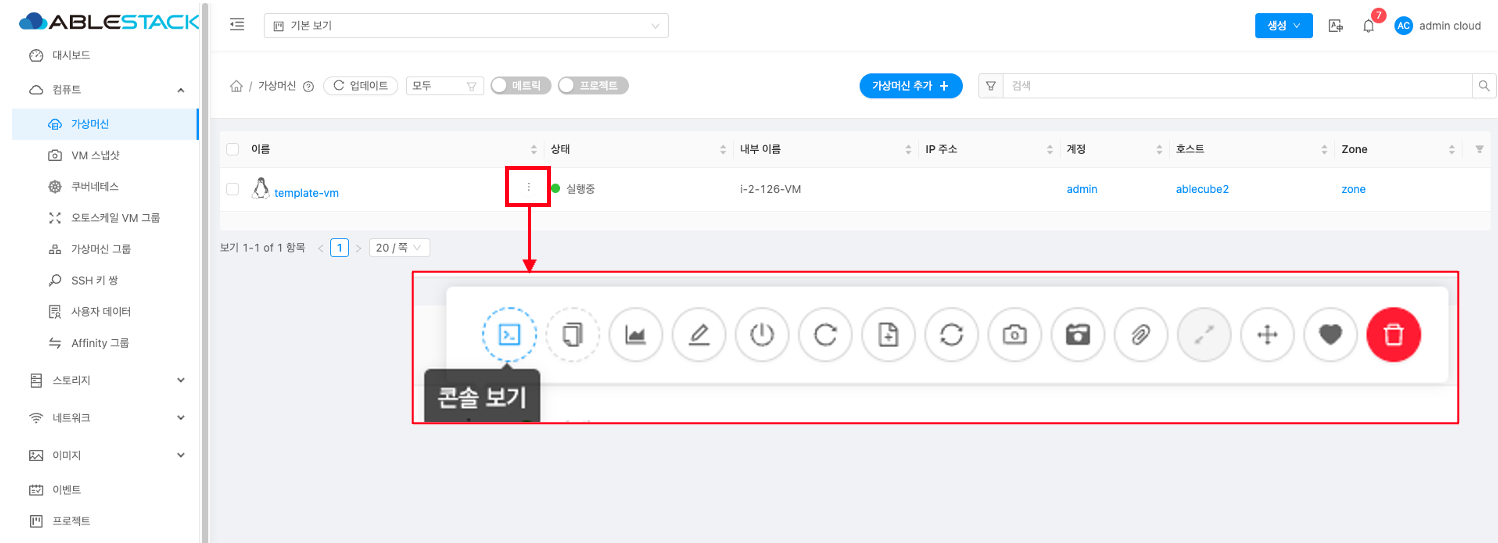Click the help question icon beside 가상머신
The width and height of the screenshot is (1498, 543).
click(x=308, y=87)
